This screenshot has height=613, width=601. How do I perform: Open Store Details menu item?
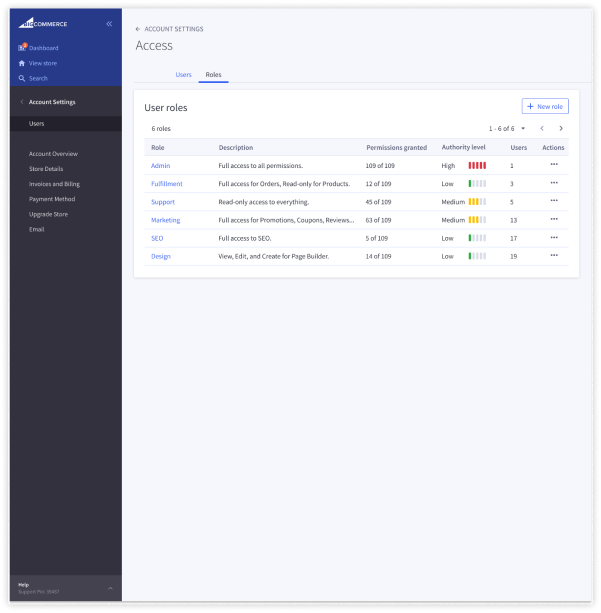(46, 169)
